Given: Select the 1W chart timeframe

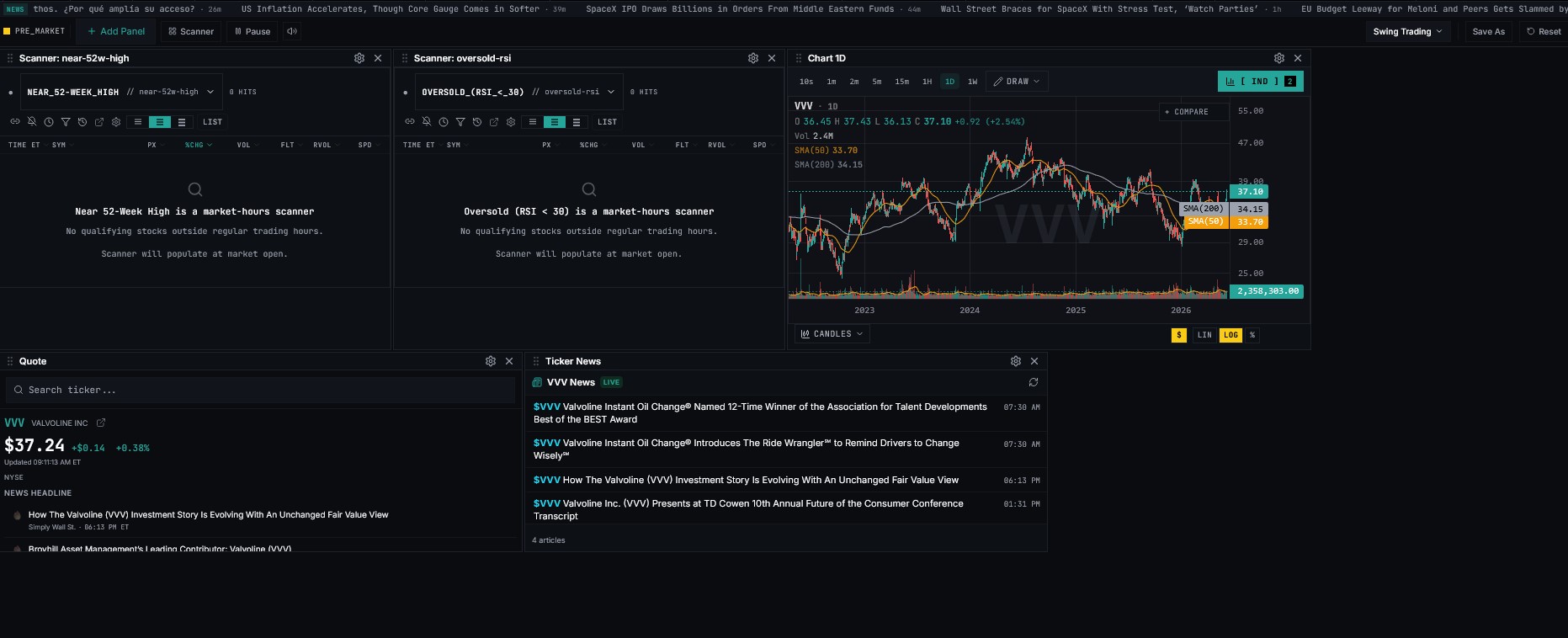Looking at the screenshot, I should tap(972, 82).
